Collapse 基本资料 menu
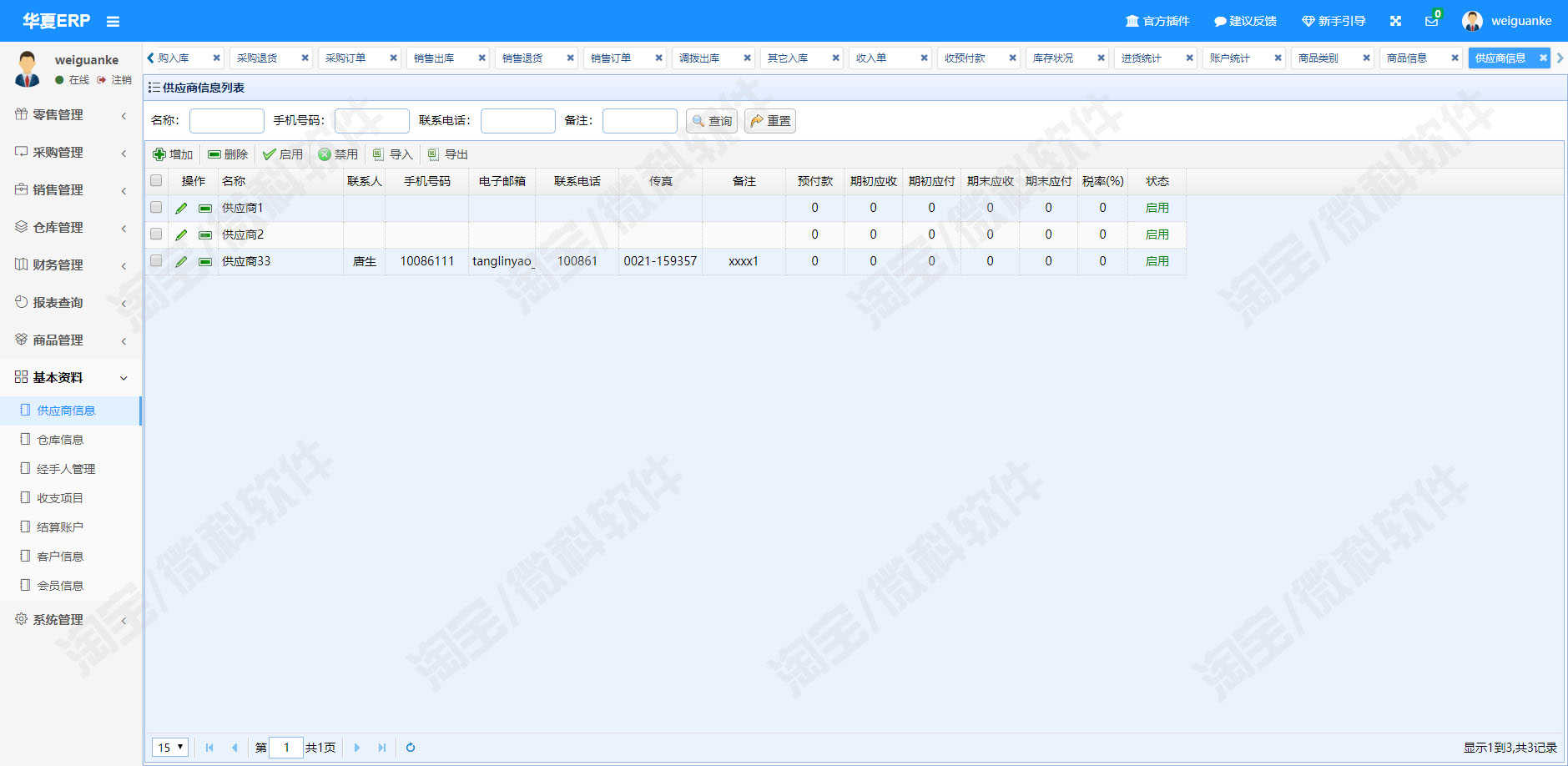 [71, 377]
